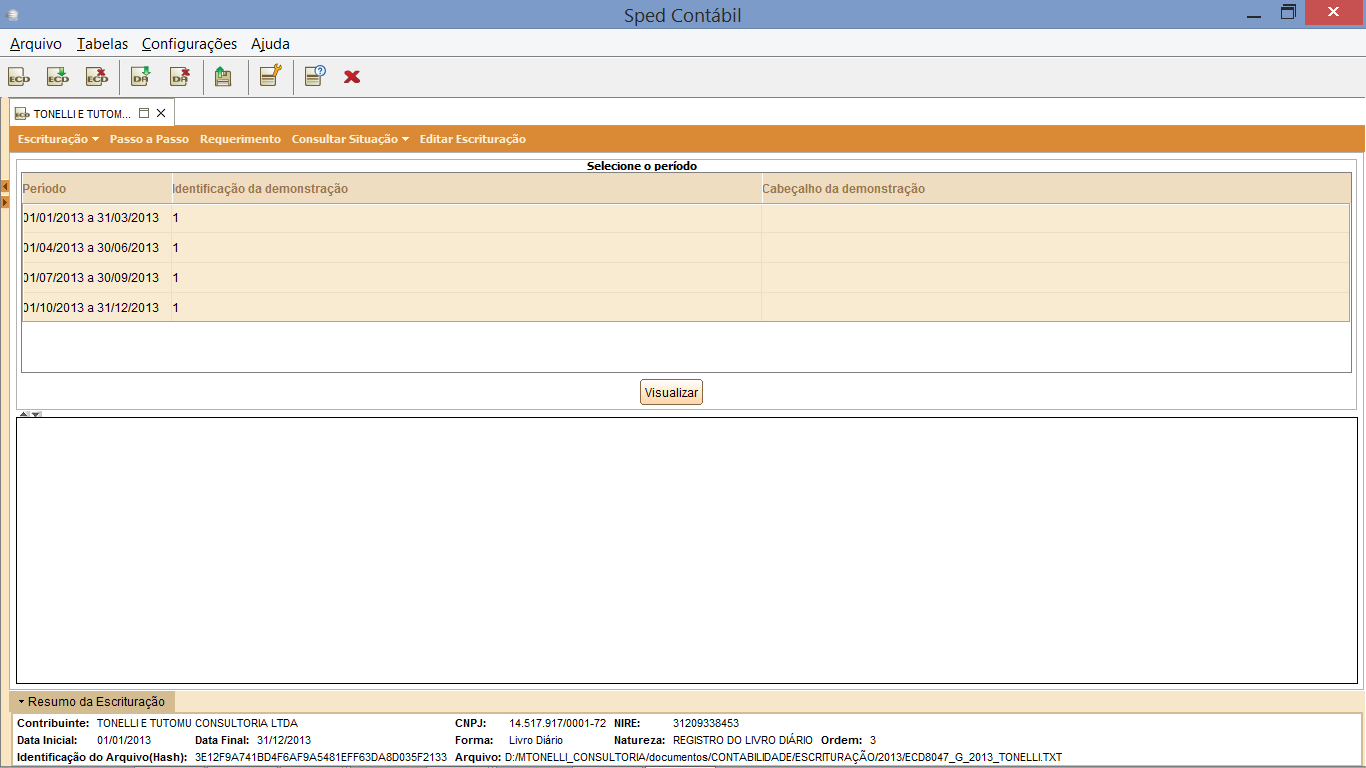This screenshot has height=768, width=1366.
Task: Open the Arquivo menu
Action: click(x=36, y=44)
